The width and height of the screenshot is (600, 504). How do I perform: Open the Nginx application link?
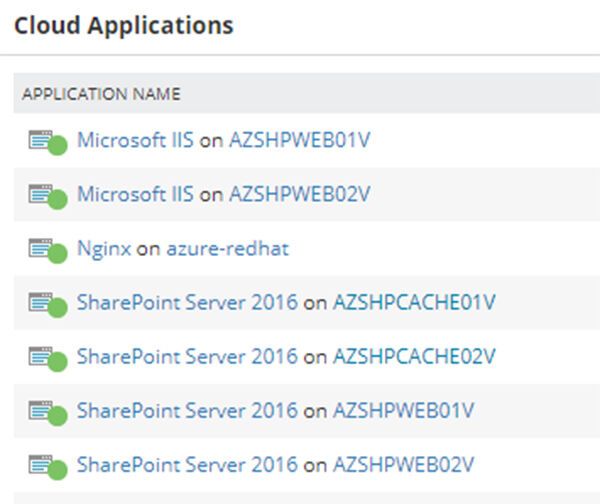click(104, 249)
